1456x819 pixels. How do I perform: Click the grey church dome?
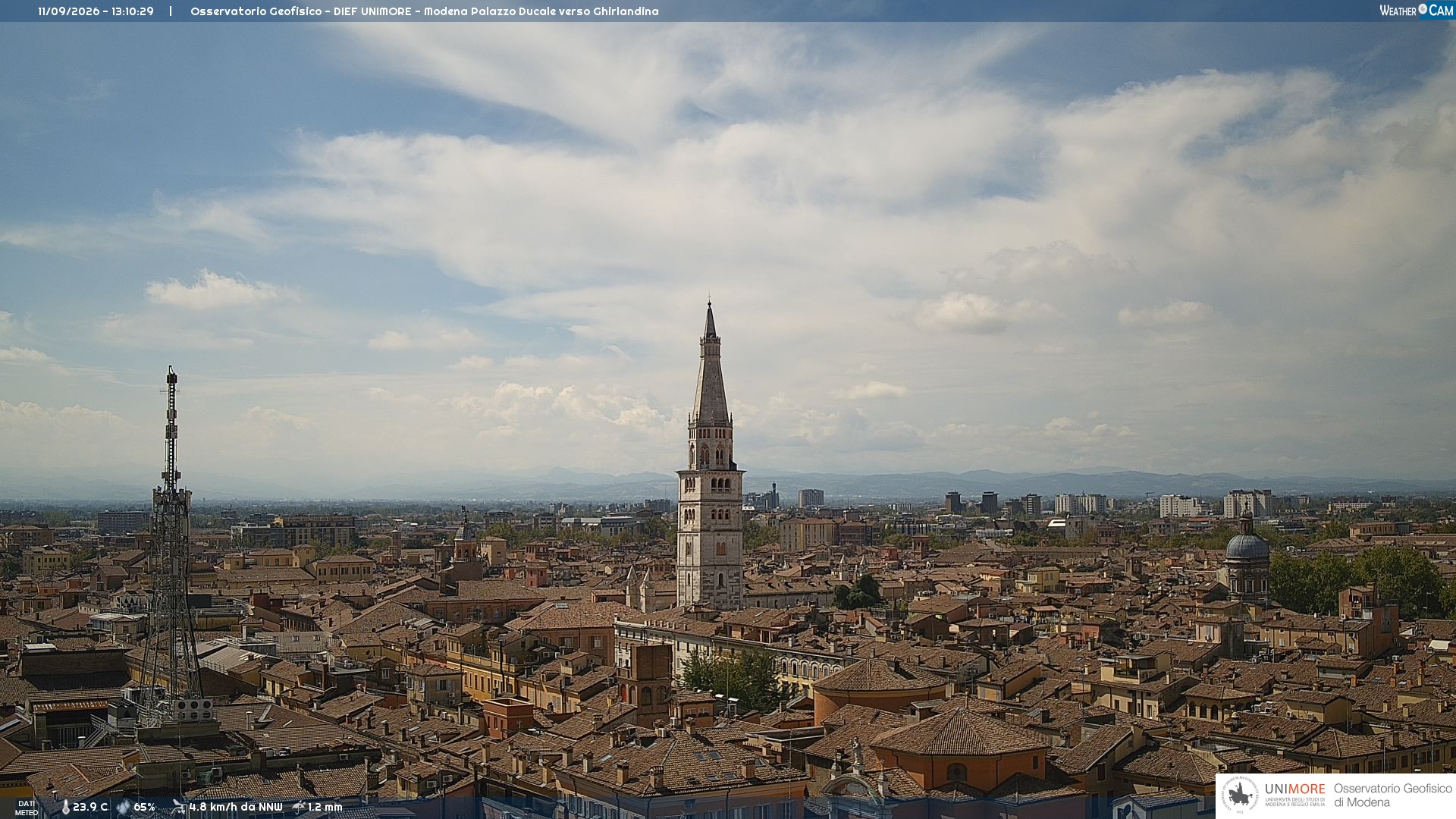[x=1247, y=545]
